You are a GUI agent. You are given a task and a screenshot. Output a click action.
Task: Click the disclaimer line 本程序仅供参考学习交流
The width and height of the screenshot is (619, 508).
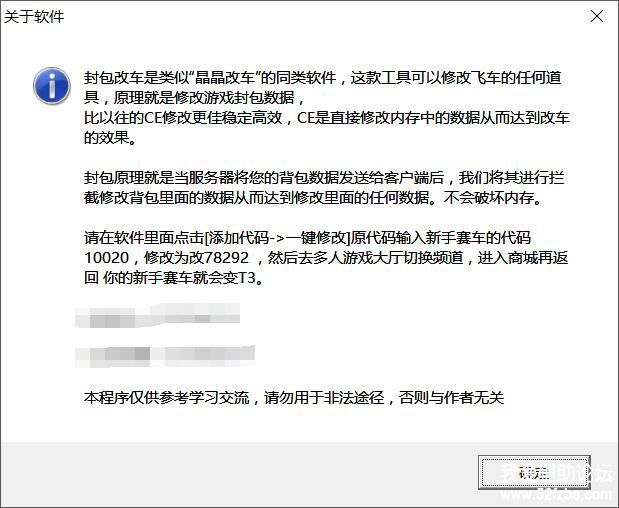tap(167, 397)
